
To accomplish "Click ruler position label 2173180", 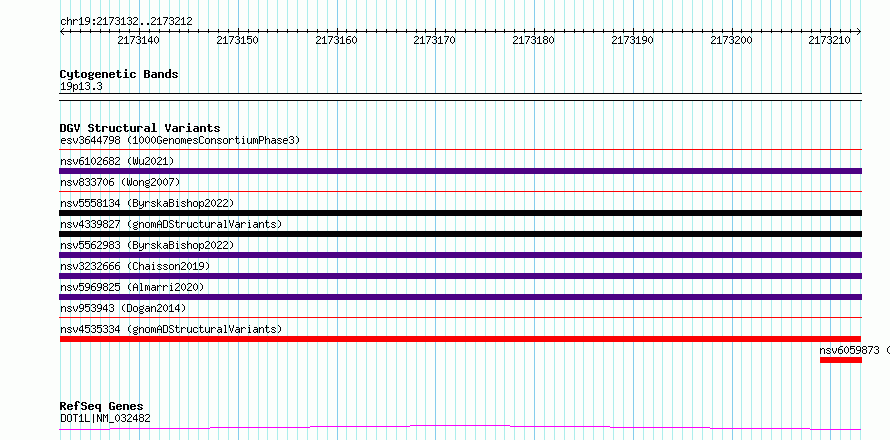I will click(x=534, y=40).
